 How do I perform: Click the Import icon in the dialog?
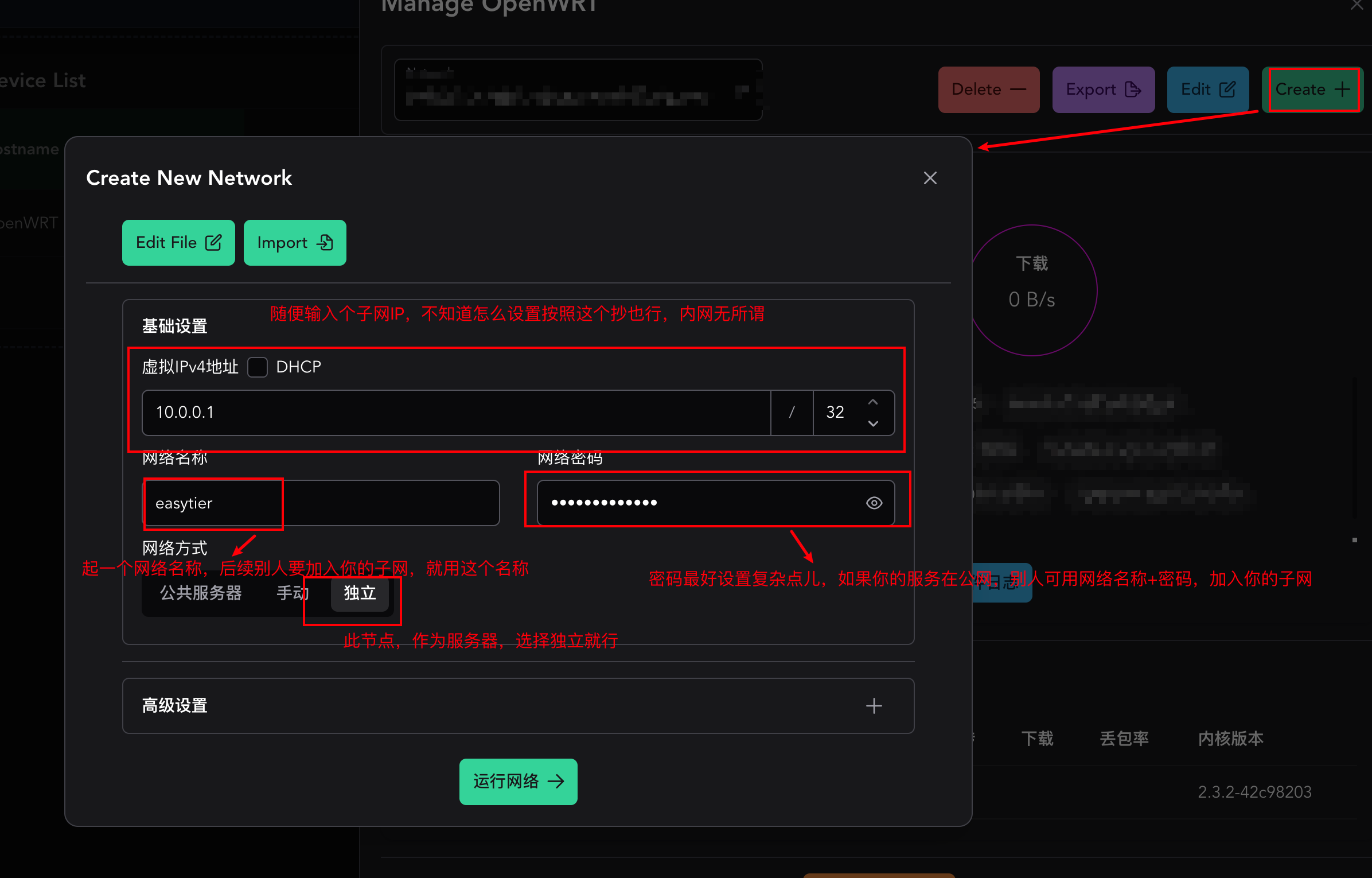pyautogui.click(x=325, y=243)
